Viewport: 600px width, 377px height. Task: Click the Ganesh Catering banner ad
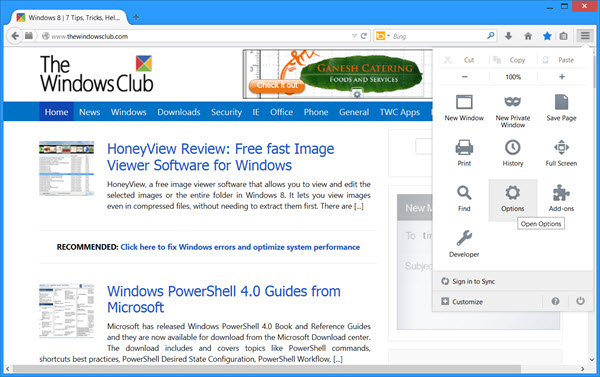tap(337, 74)
